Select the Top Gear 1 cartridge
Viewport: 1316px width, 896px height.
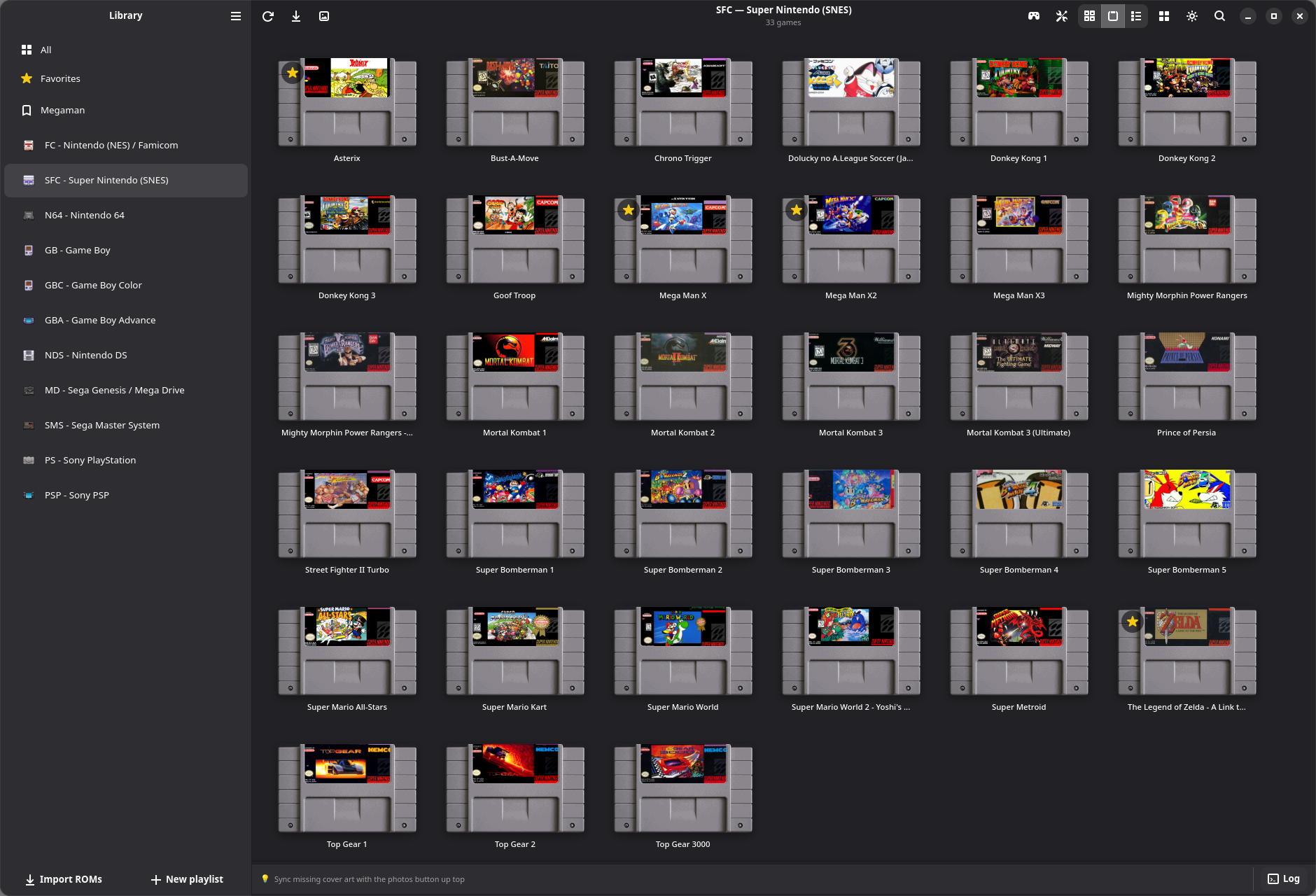click(x=347, y=788)
